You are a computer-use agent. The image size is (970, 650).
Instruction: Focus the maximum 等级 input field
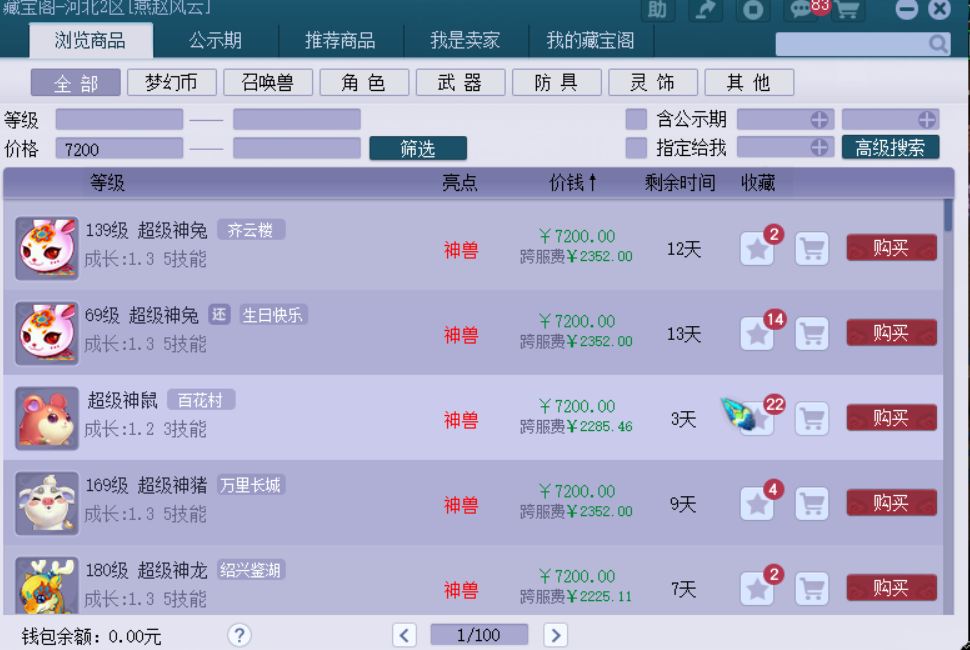click(x=297, y=119)
